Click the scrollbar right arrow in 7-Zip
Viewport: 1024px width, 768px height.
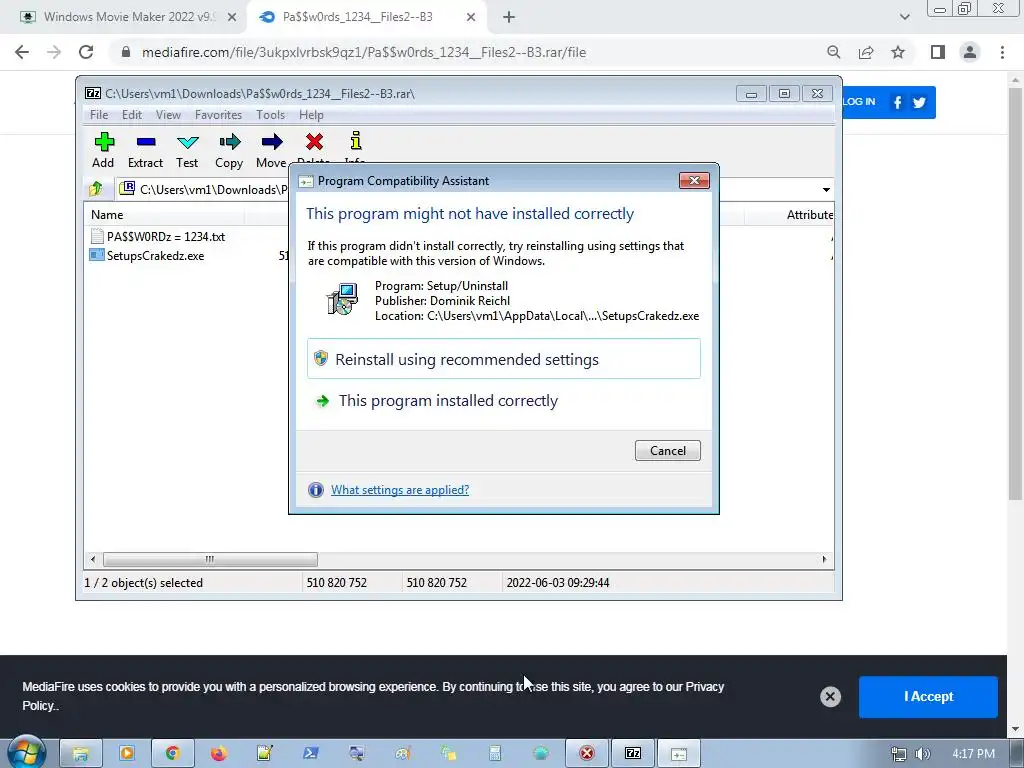point(824,560)
